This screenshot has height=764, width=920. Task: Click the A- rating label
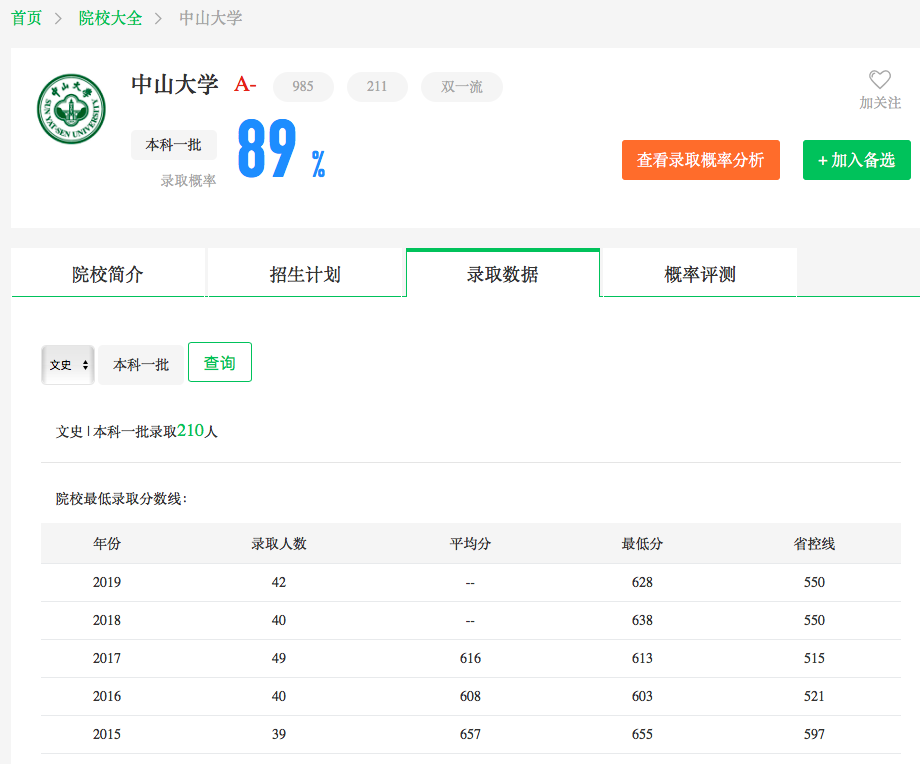point(245,84)
